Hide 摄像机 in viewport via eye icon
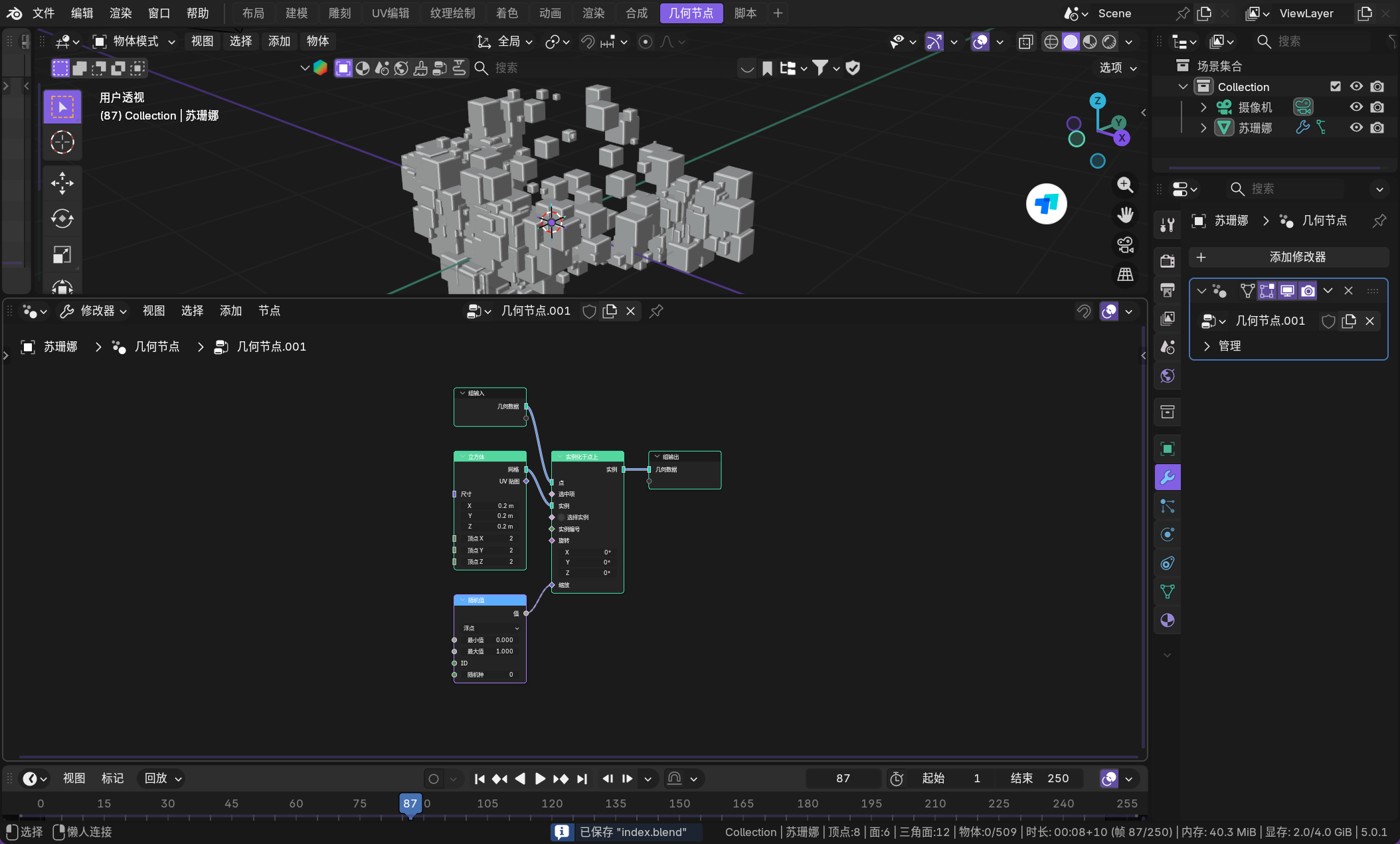1400x844 pixels. point(1356,107)
